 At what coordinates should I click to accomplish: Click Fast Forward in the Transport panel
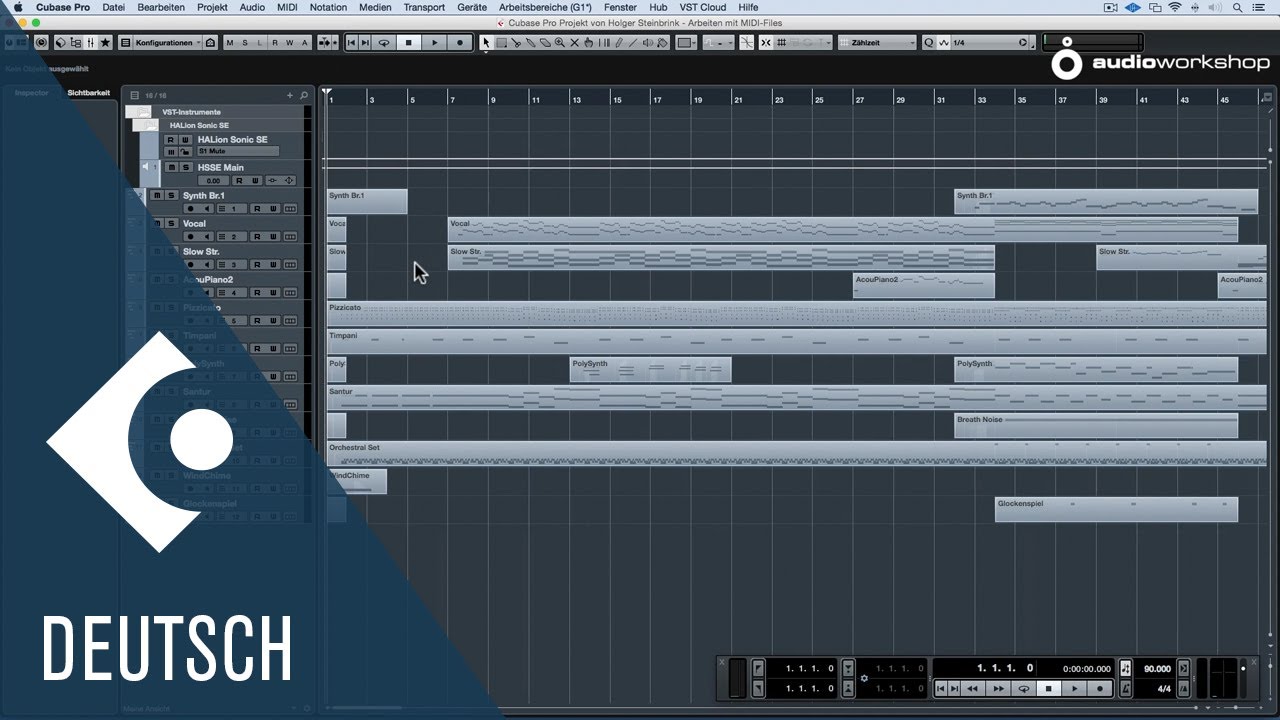point(998,688)
